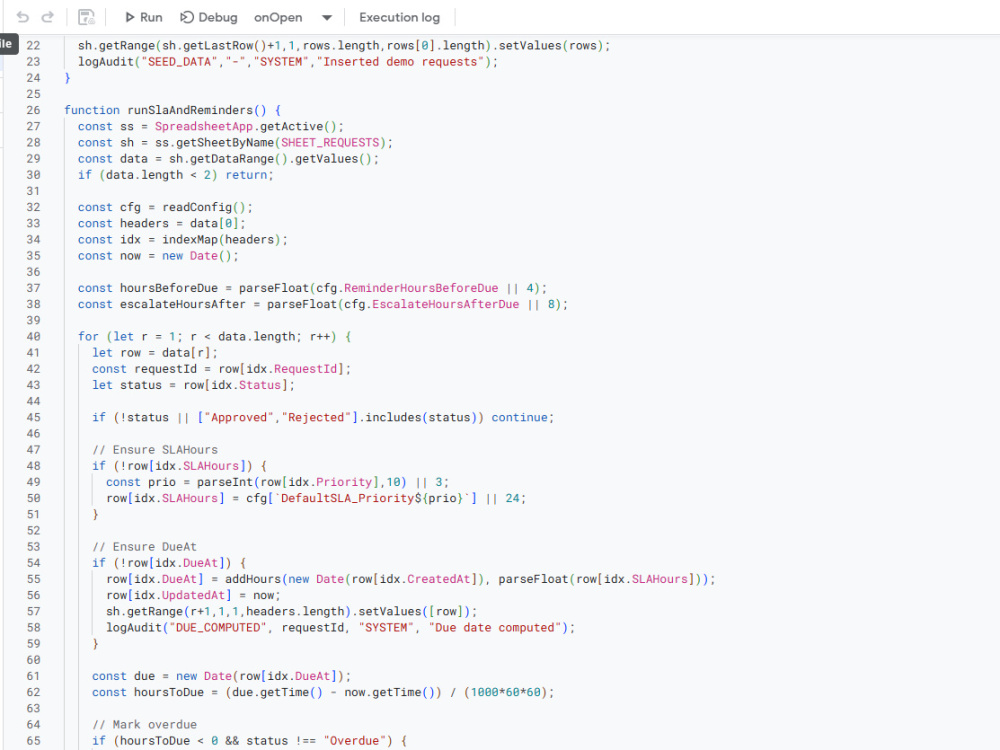1000x750 pixels.
Task: Click the return keyword on line 30
Action: [246, 175]
